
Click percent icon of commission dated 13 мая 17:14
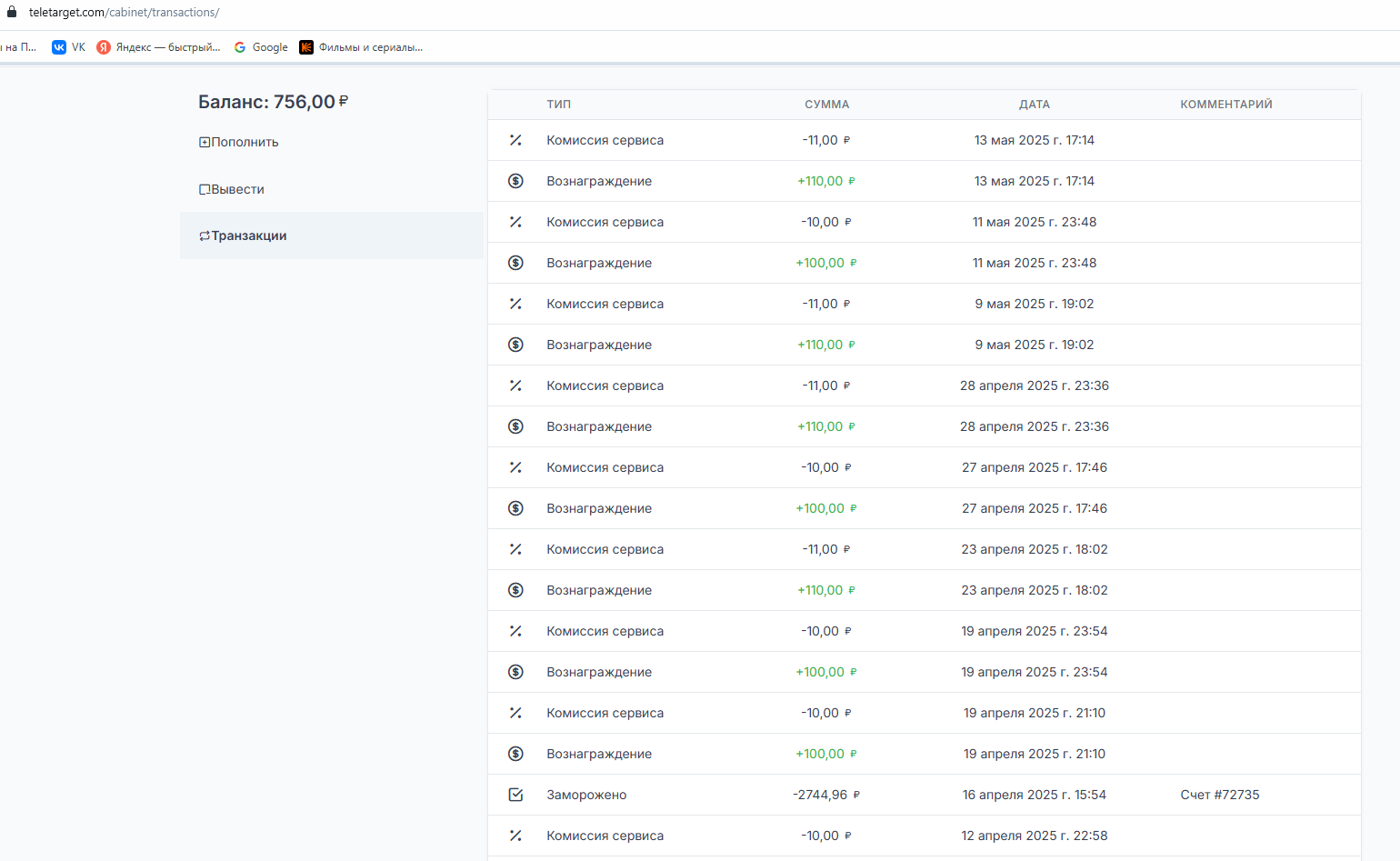[x=515, y=140]
